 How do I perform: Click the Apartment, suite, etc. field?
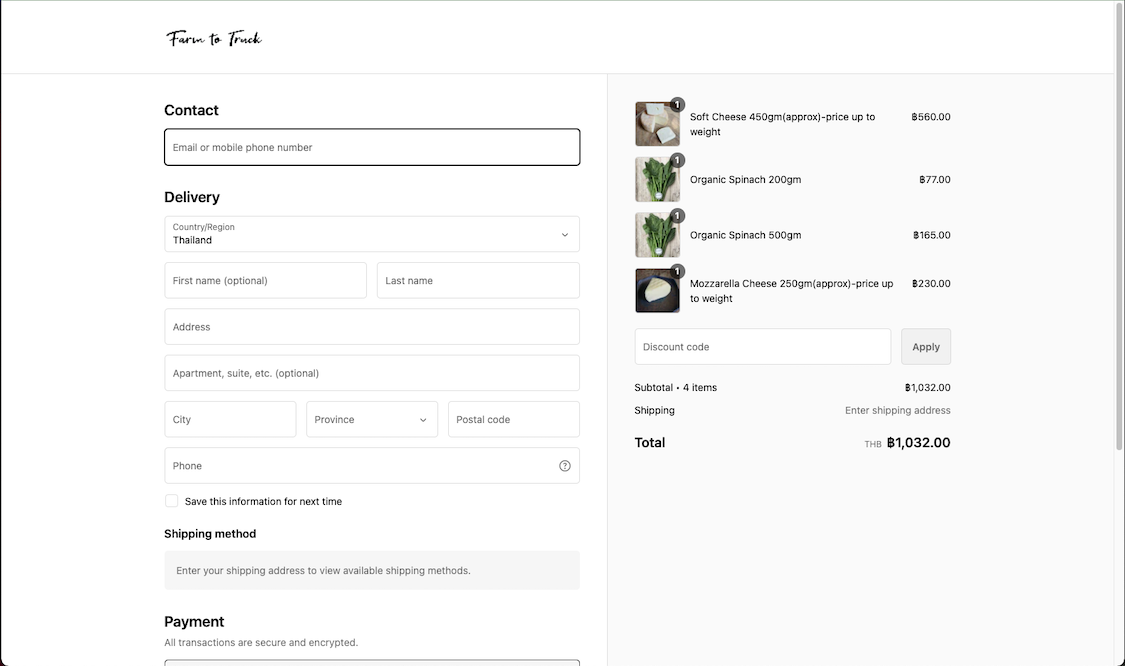[x=372, y=373]
